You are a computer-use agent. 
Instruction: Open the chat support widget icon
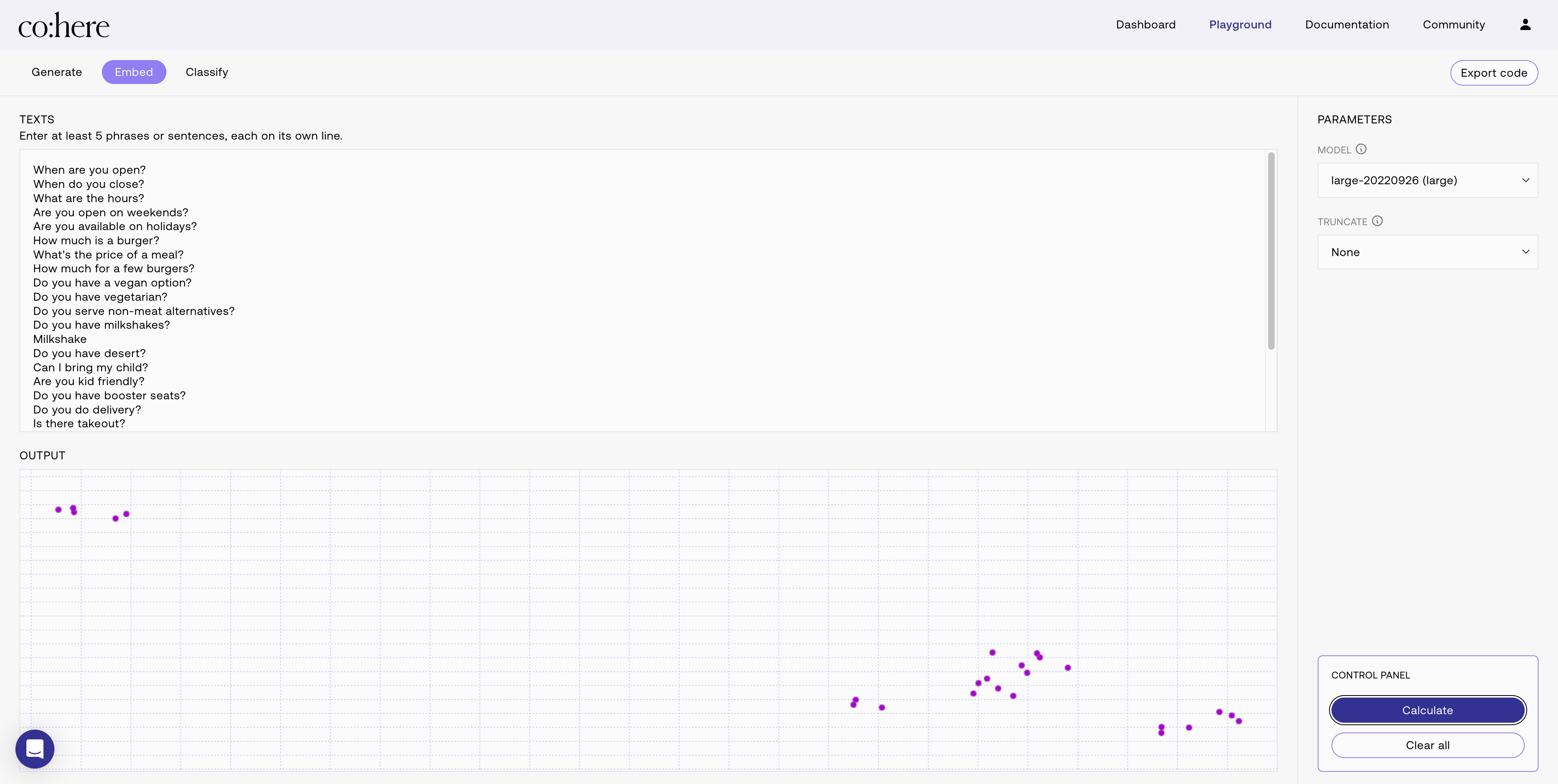click(35, 749)
